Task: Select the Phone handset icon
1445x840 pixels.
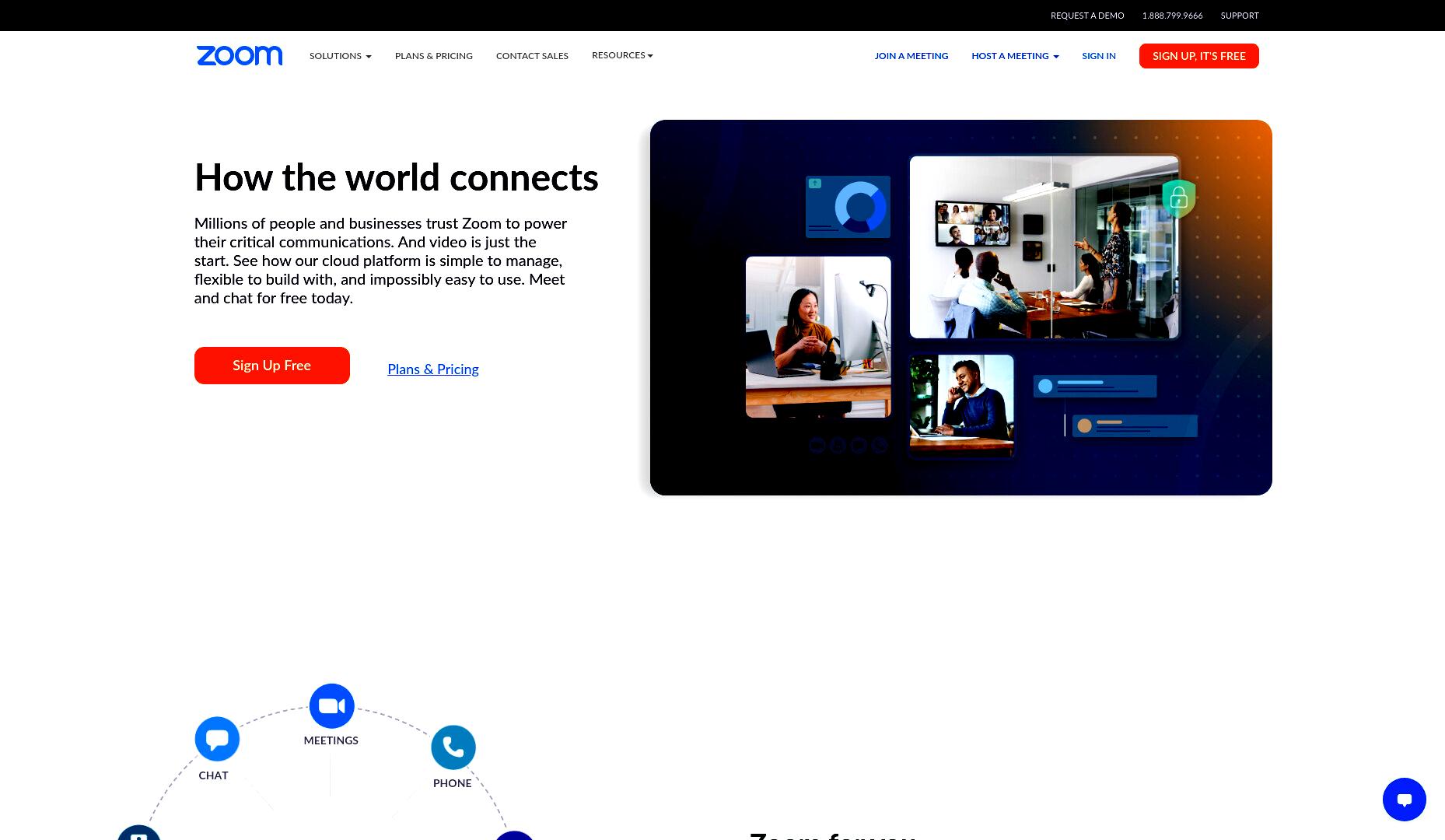Action: pos(453,747)
